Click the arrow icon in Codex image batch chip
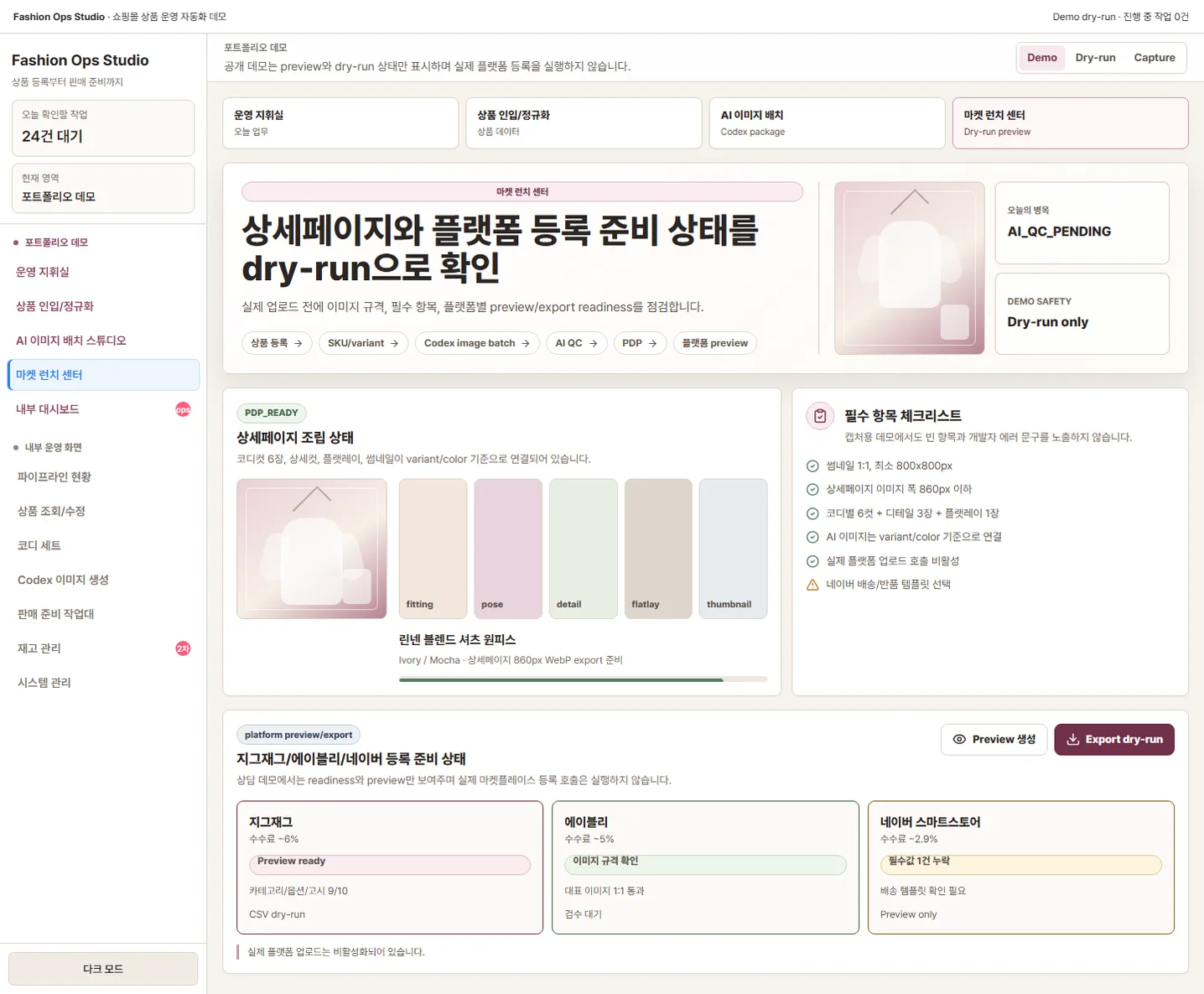This screenshot has height=994, width=1204. coord(526,343)
